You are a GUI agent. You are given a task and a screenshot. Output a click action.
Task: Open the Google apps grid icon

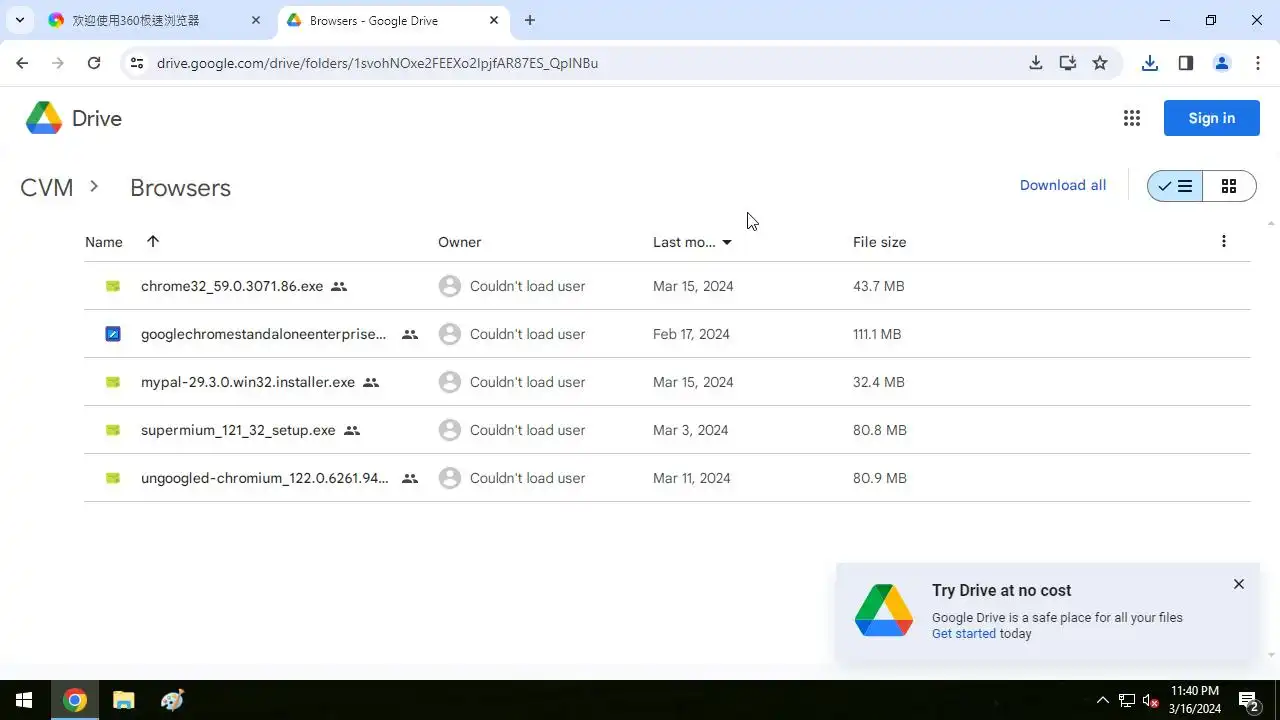1132,118
